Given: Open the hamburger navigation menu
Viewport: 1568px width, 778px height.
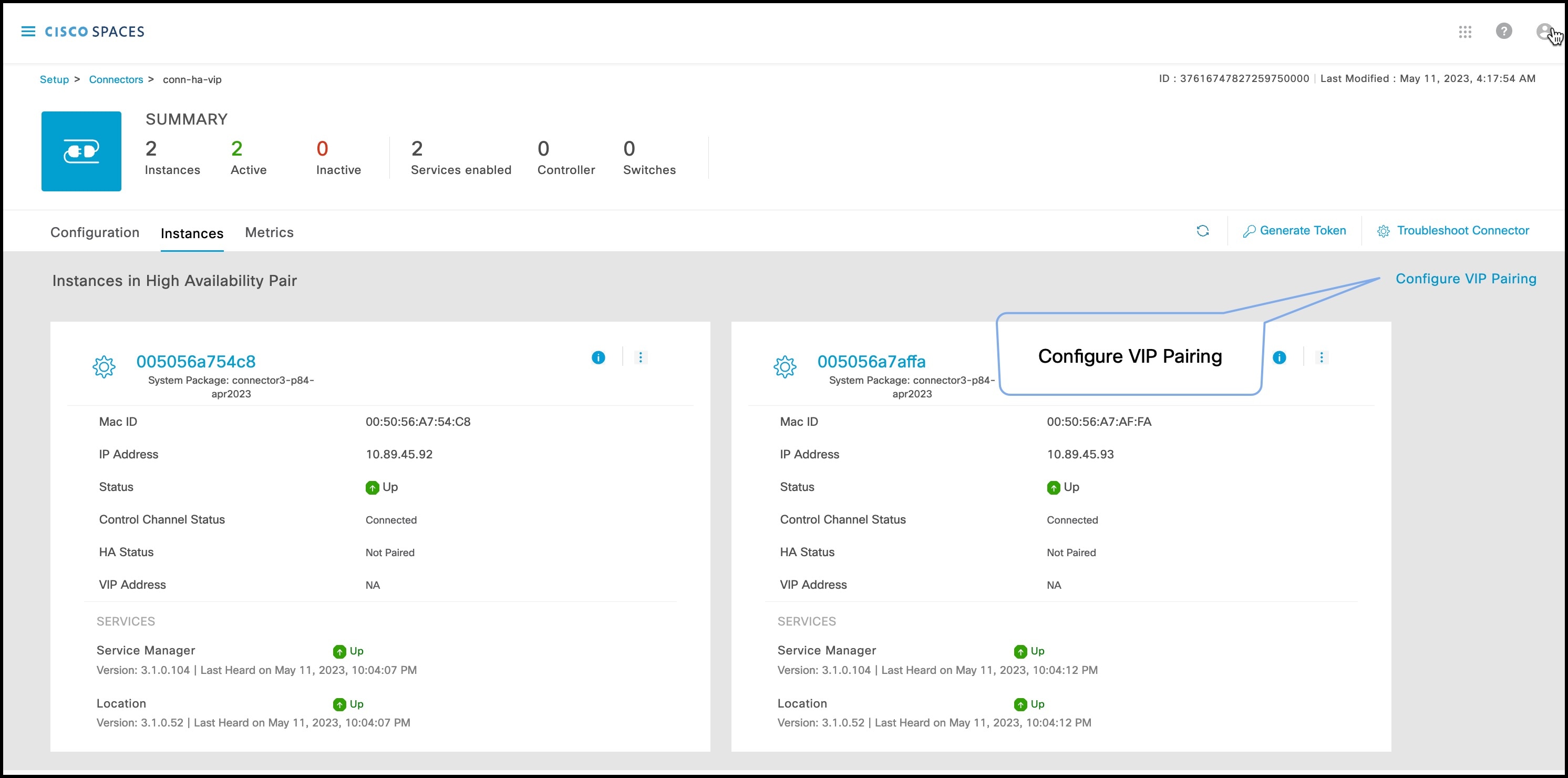Looking at the screenshot, I should [28, 31].
